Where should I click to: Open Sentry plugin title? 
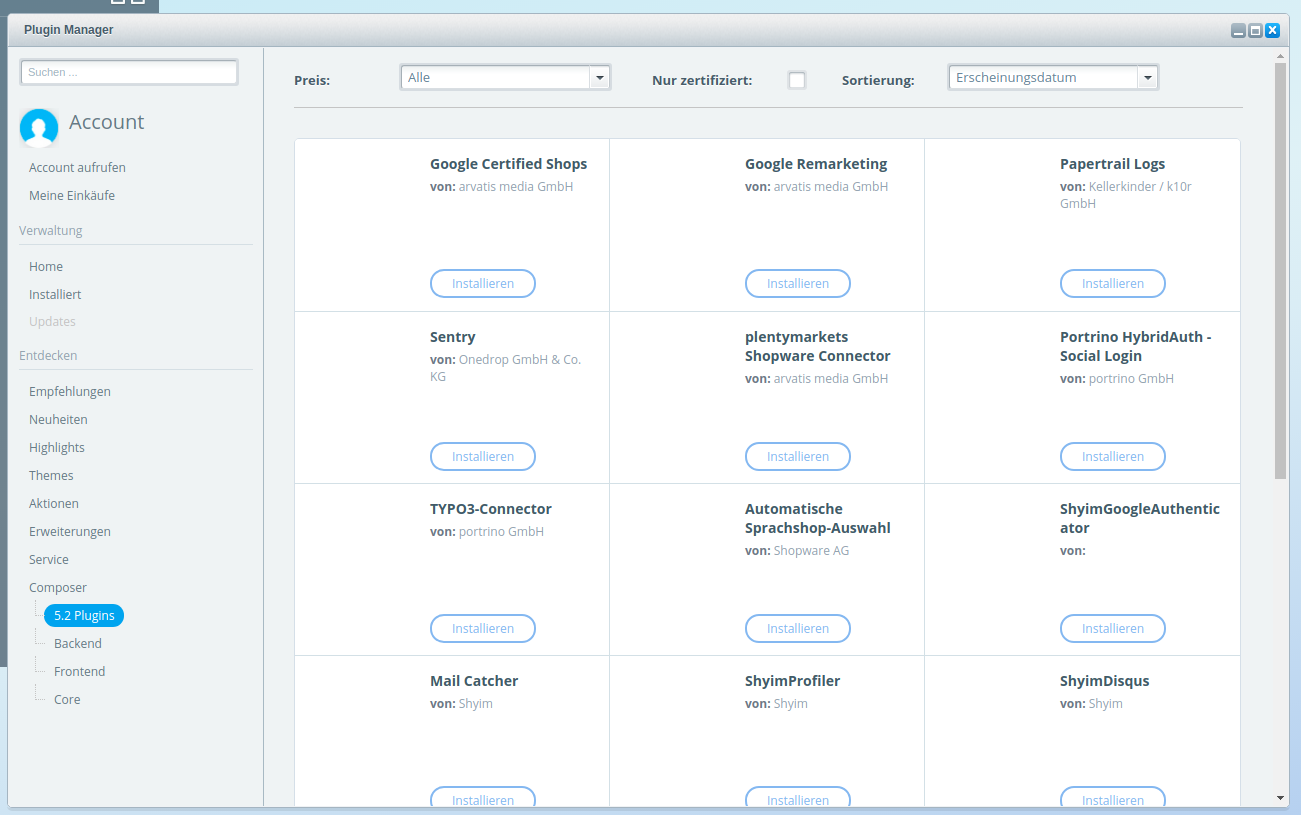point(453,337)
